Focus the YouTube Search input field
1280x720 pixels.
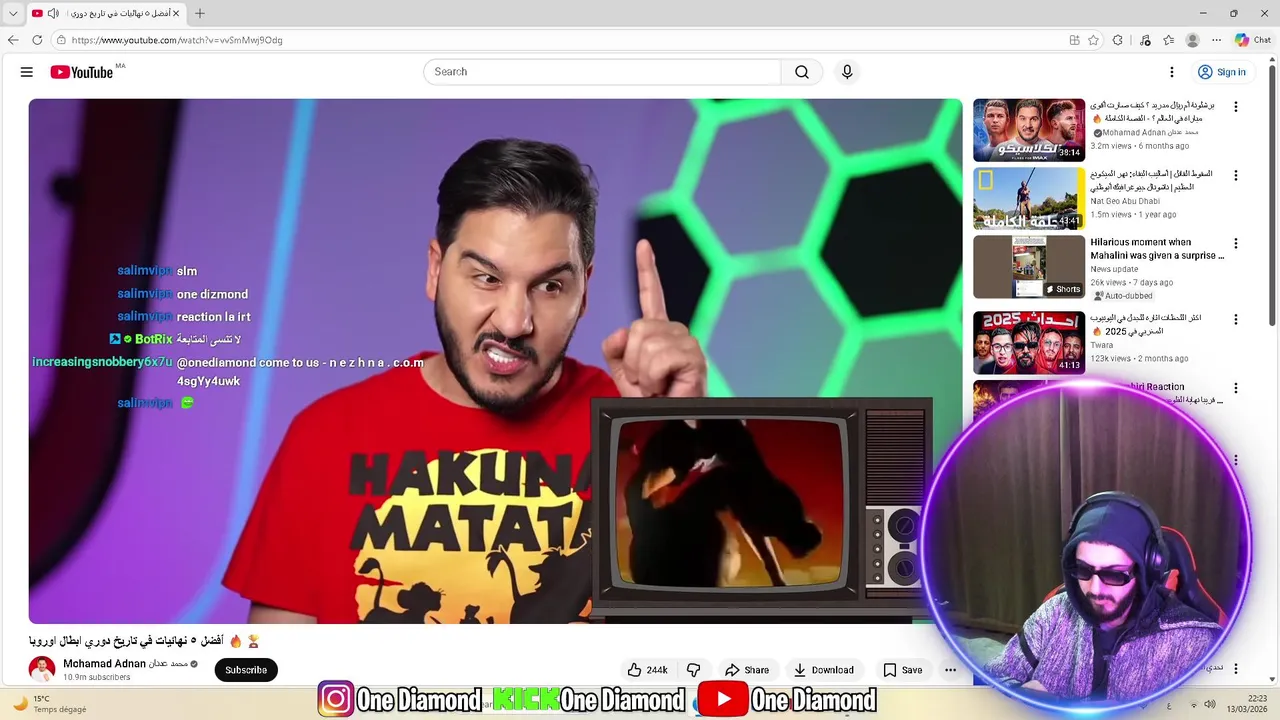tap(602, 72)
